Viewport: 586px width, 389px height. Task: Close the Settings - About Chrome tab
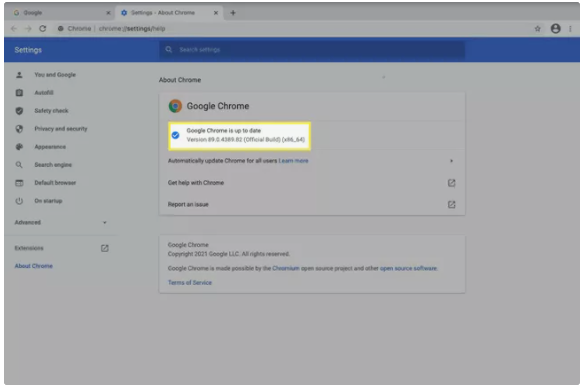tap(216, 13)
